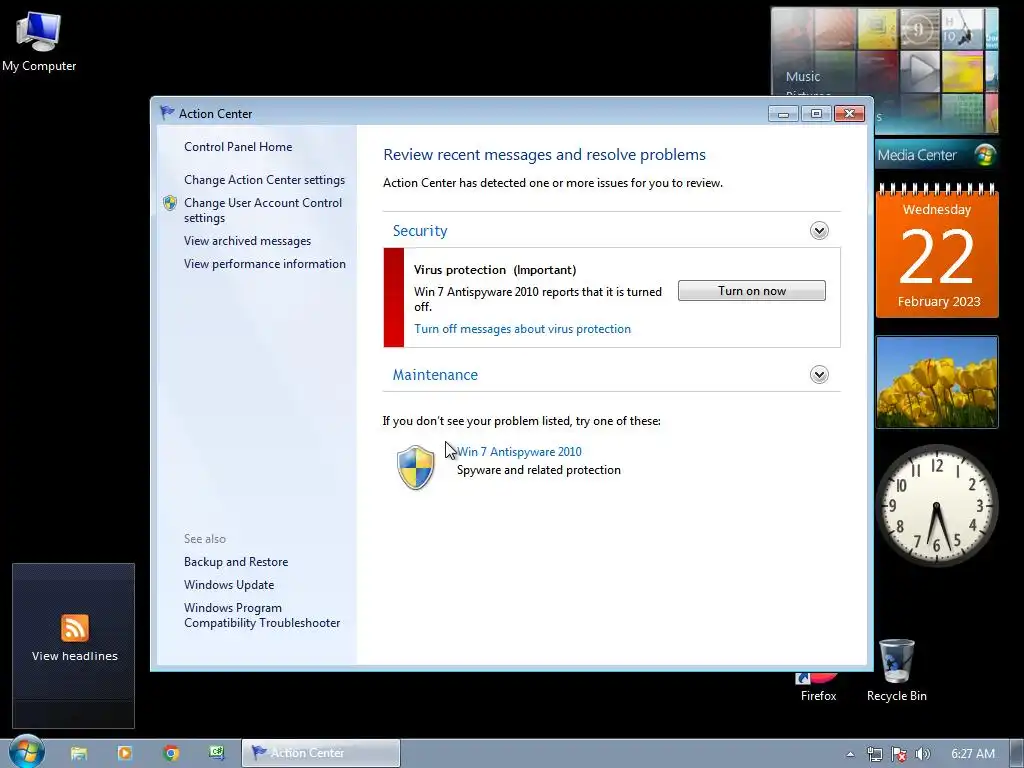Click the Review recent messages and resolve problems title

click(x=545, y=155)
